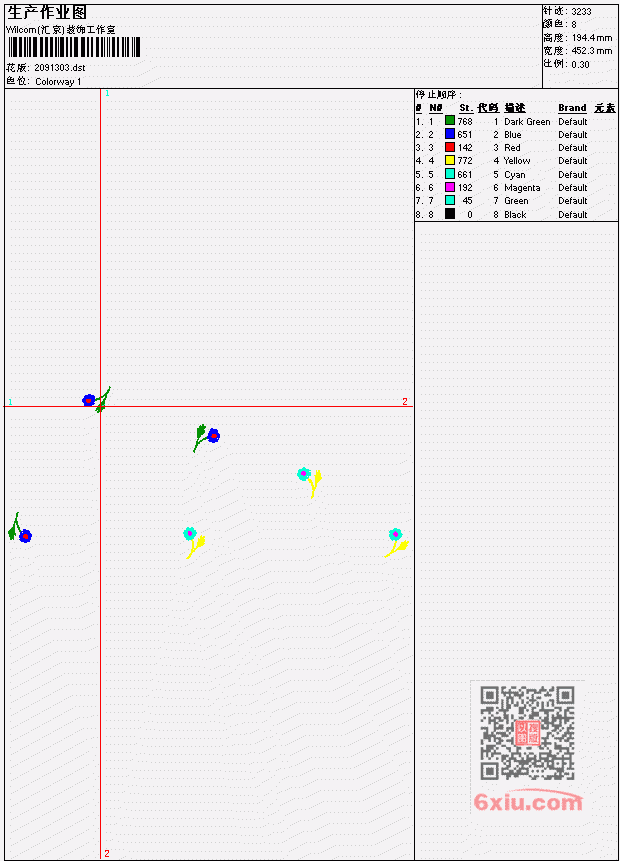Select the scale value 0.30

tap(580, 64)
